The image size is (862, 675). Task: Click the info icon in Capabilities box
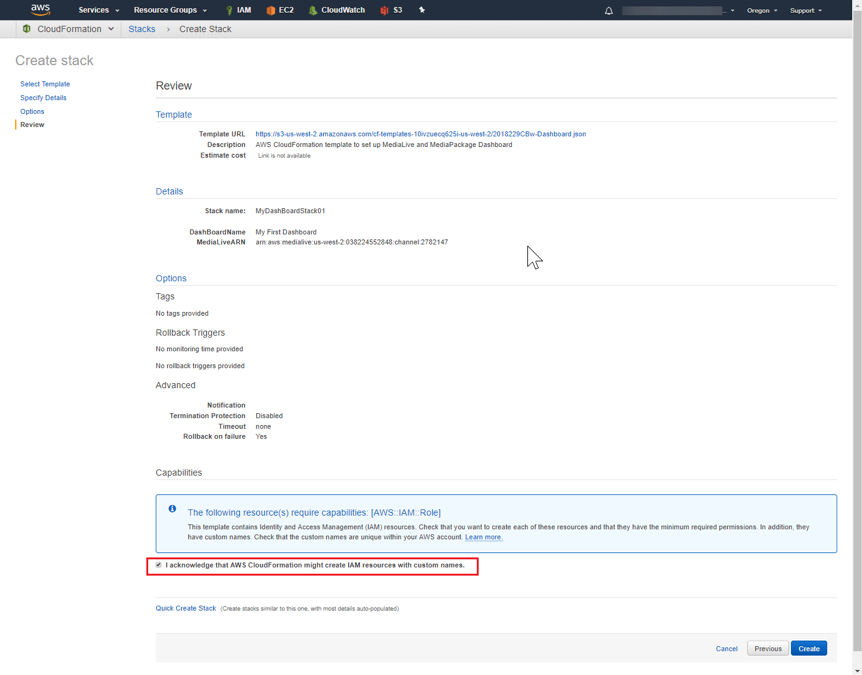click(172, 509)
